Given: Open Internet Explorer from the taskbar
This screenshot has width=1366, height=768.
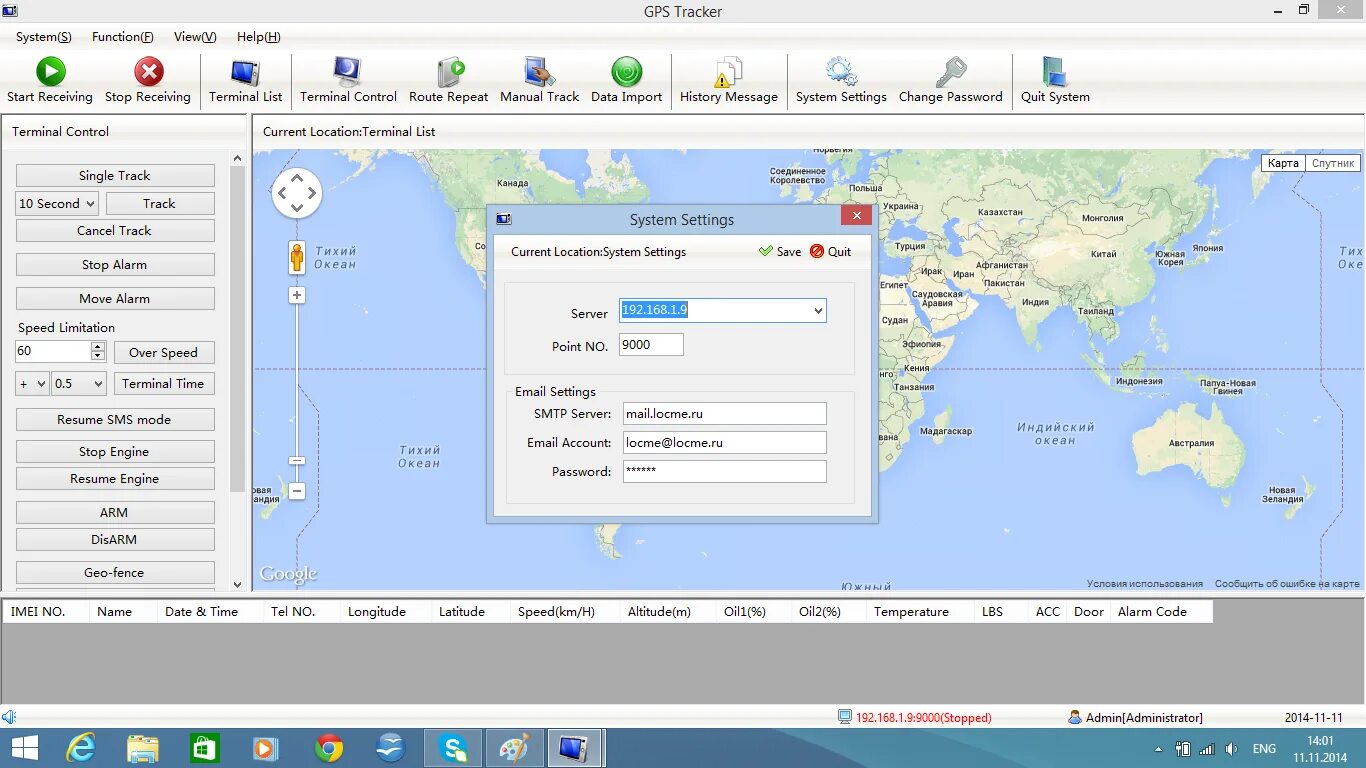Looking at the screenshot, I should pyautogui.click(x=80, y=748).
